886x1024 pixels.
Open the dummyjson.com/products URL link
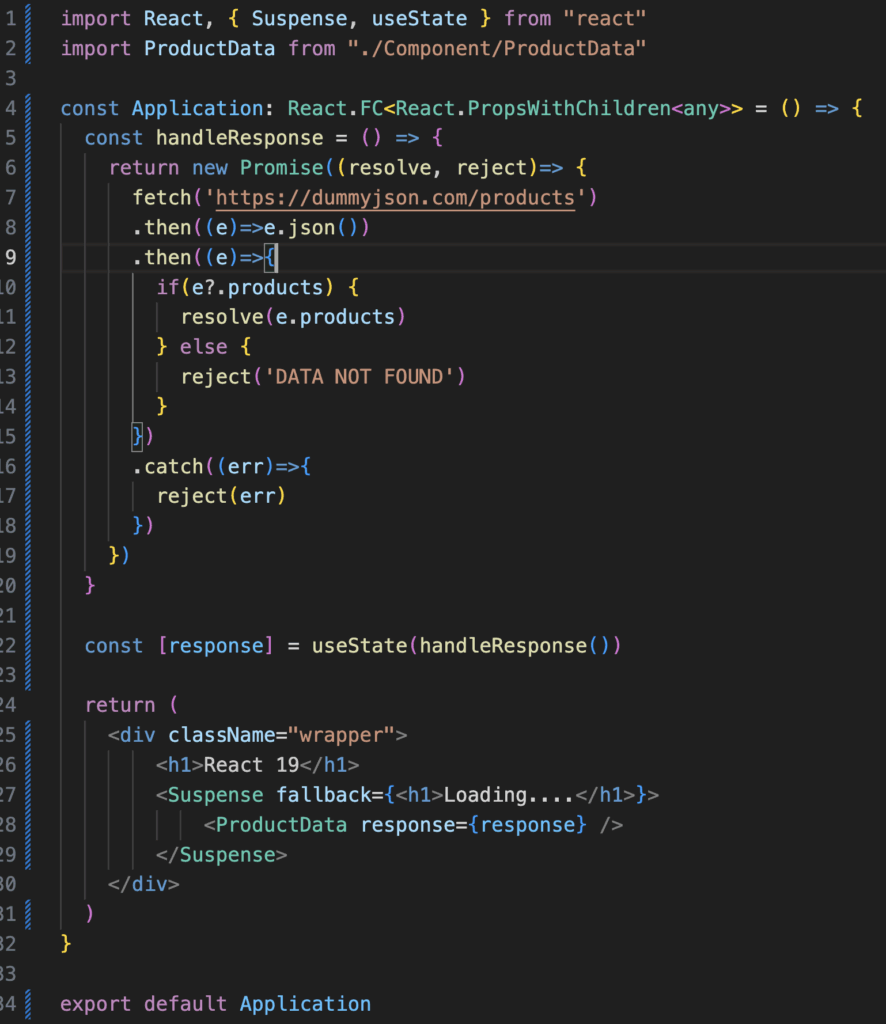pos(396,198)
